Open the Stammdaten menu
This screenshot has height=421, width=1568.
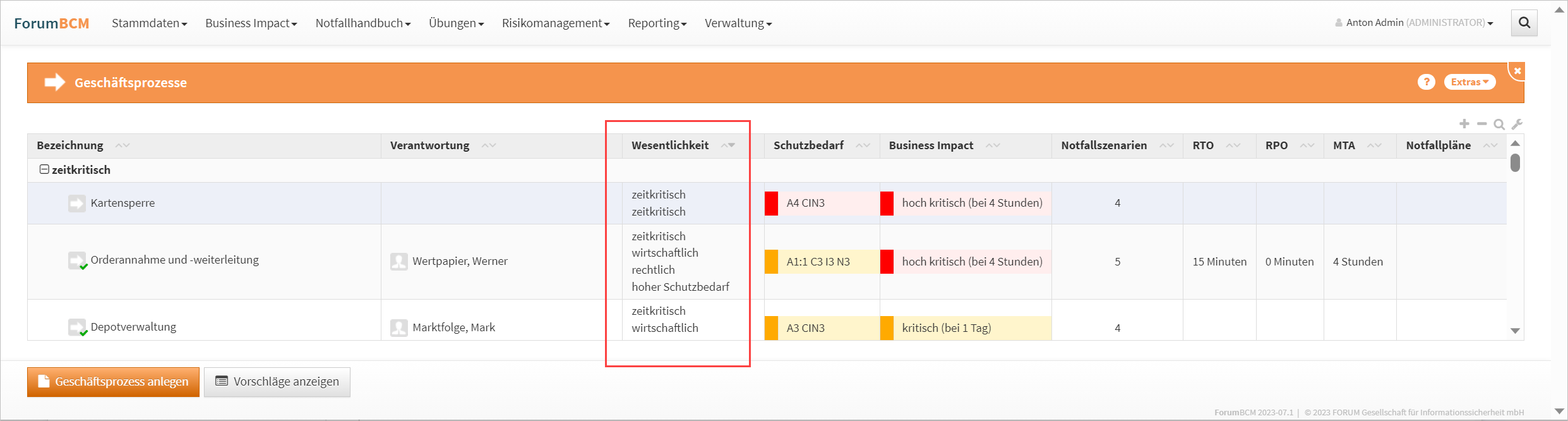pyautogui.click(x=149, y=23)
